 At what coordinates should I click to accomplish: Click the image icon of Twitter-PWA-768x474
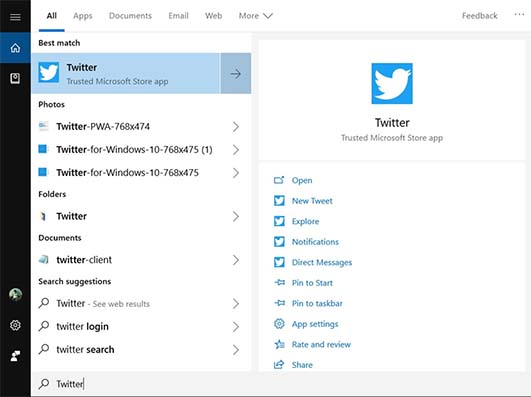click(x=43, y=126)
